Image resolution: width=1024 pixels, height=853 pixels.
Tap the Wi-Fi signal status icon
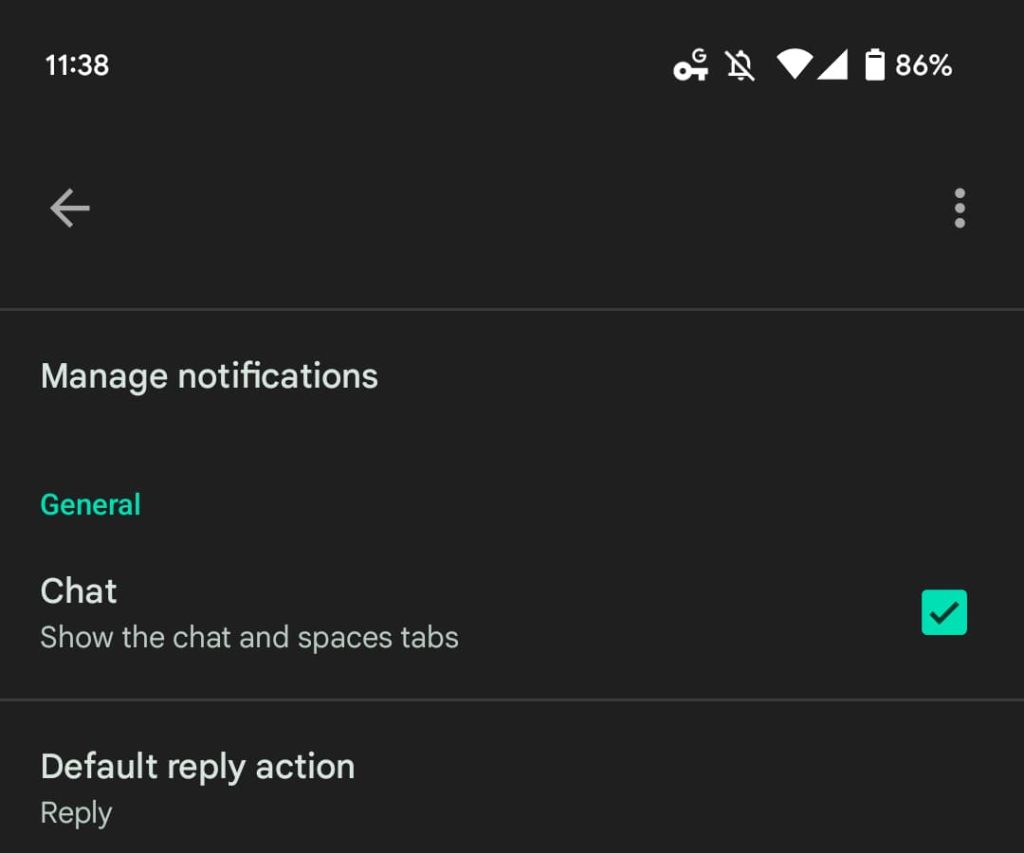click(794, 65)
